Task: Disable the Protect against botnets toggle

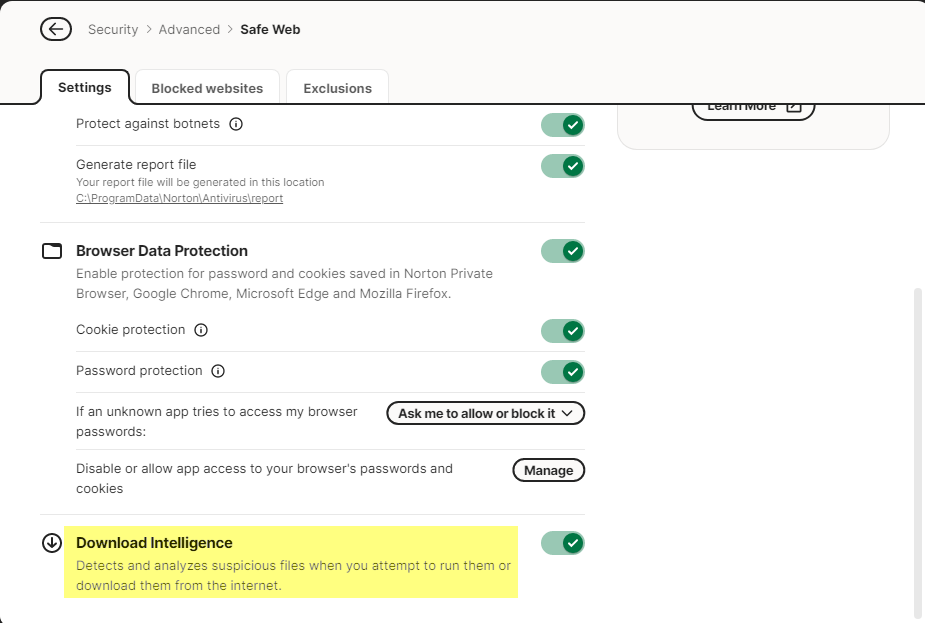Action: [x=562, y=125]
